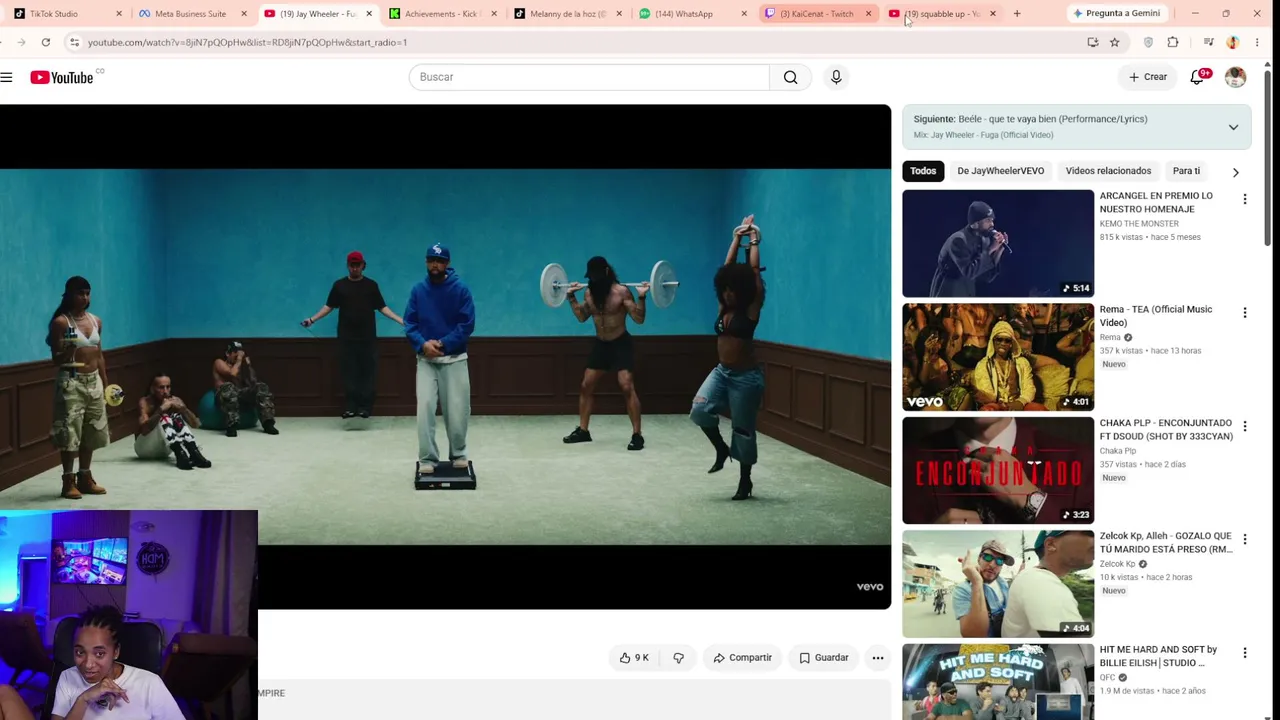1280x720 pixels.
Task: Select the De JayWheelerVEVO filter chip
Action: click(1000, 171)
